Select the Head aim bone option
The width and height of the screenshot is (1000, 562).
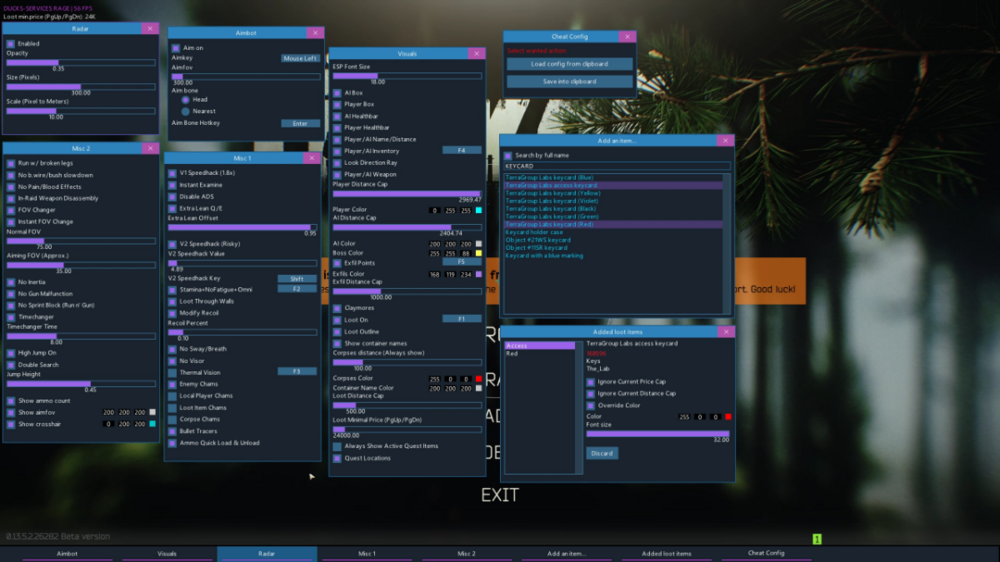186,100
